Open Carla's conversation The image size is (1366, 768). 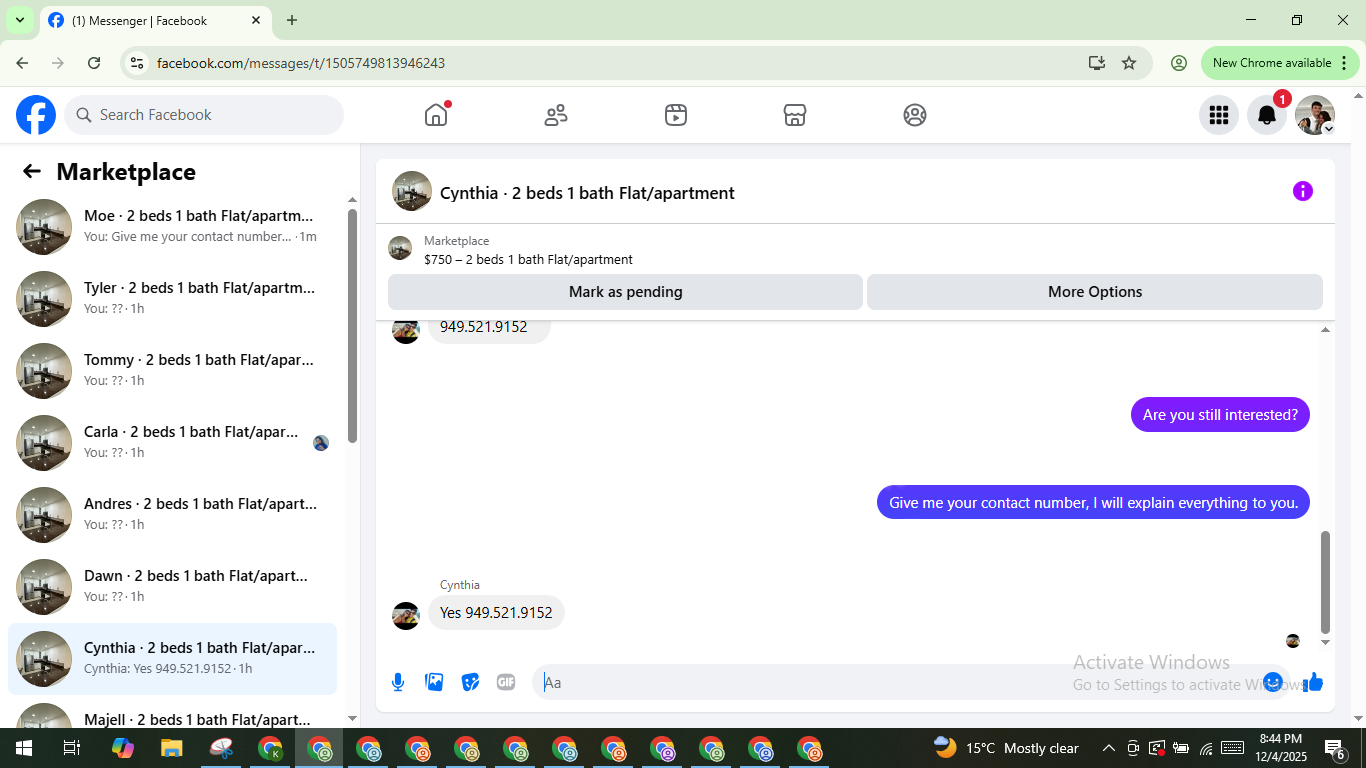(x=172, y=443)
